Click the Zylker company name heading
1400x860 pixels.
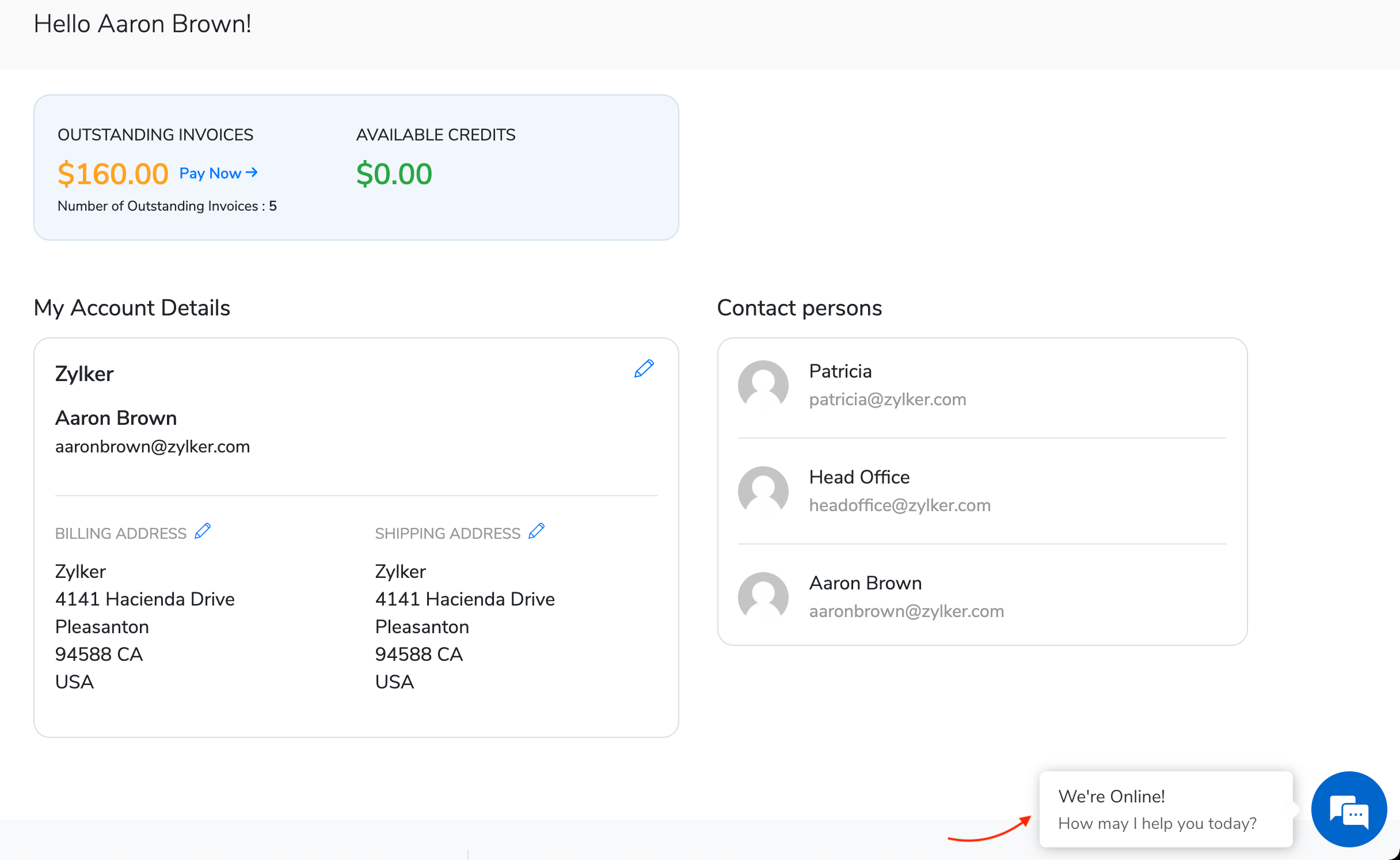pos(84,373)
